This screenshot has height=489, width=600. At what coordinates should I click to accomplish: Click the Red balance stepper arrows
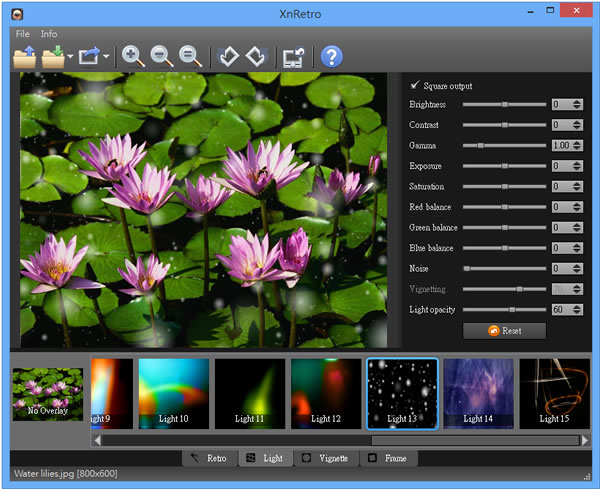(577, 207)
